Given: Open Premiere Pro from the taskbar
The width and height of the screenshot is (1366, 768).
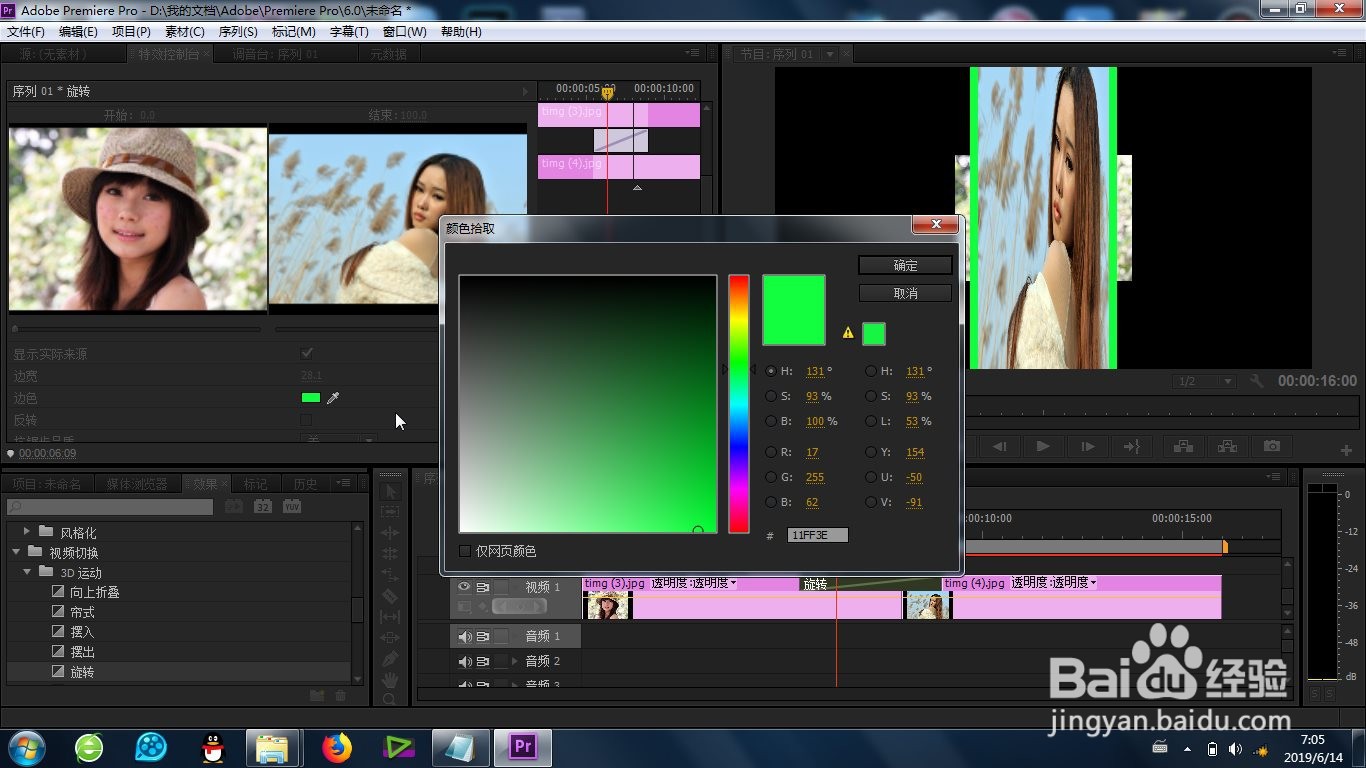Looking at the screenshot, I should (x=523, y=747).
